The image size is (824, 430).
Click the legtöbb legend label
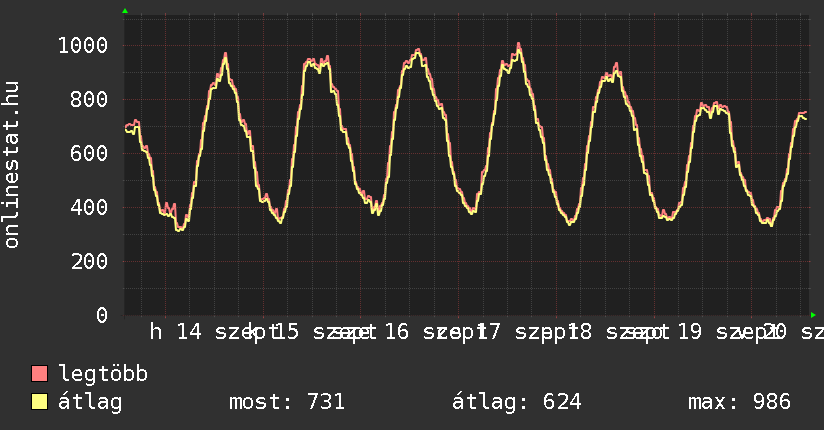(x=103, y=374)
